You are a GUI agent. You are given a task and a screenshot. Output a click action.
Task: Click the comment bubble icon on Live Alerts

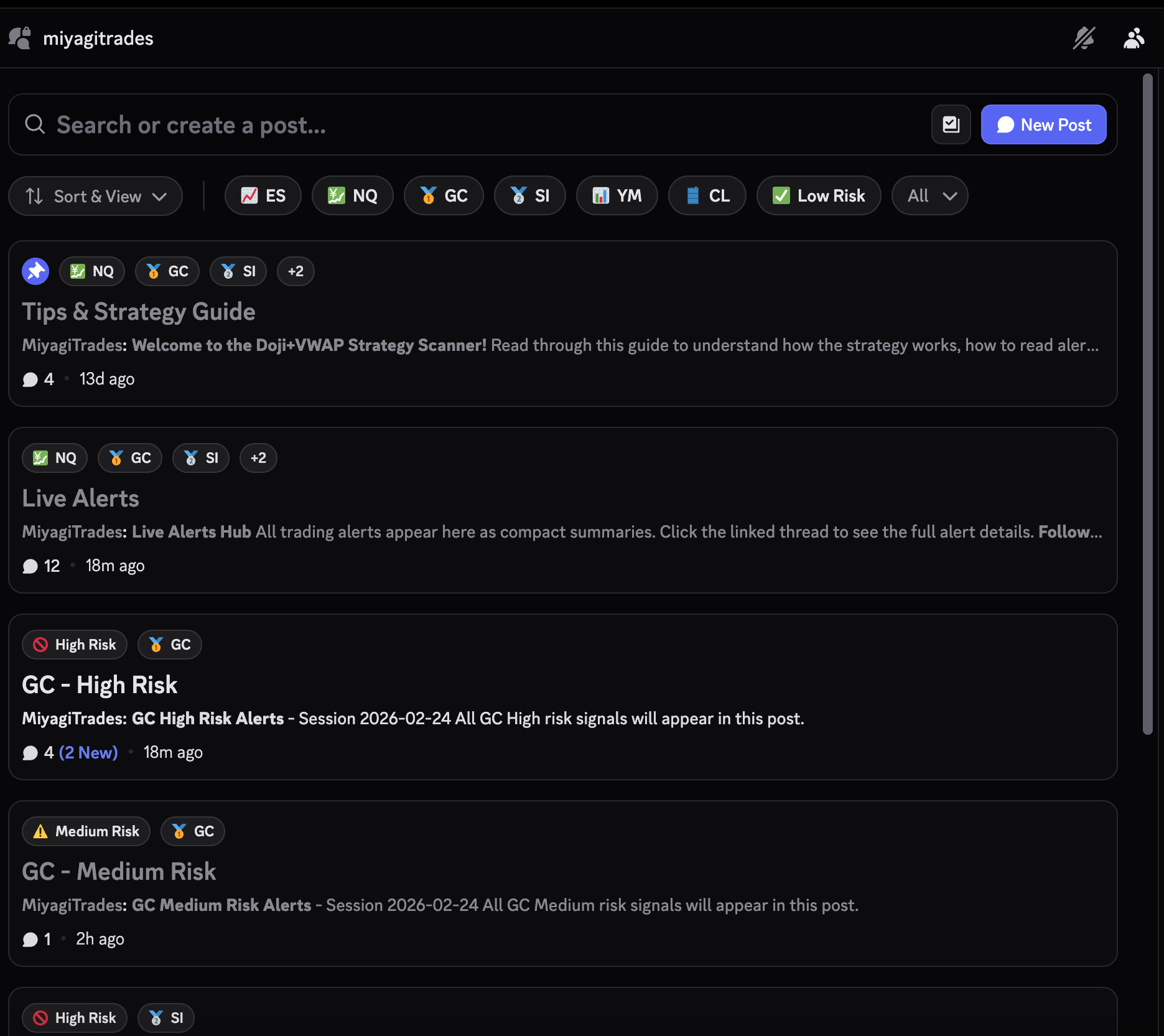coord(30,566)
